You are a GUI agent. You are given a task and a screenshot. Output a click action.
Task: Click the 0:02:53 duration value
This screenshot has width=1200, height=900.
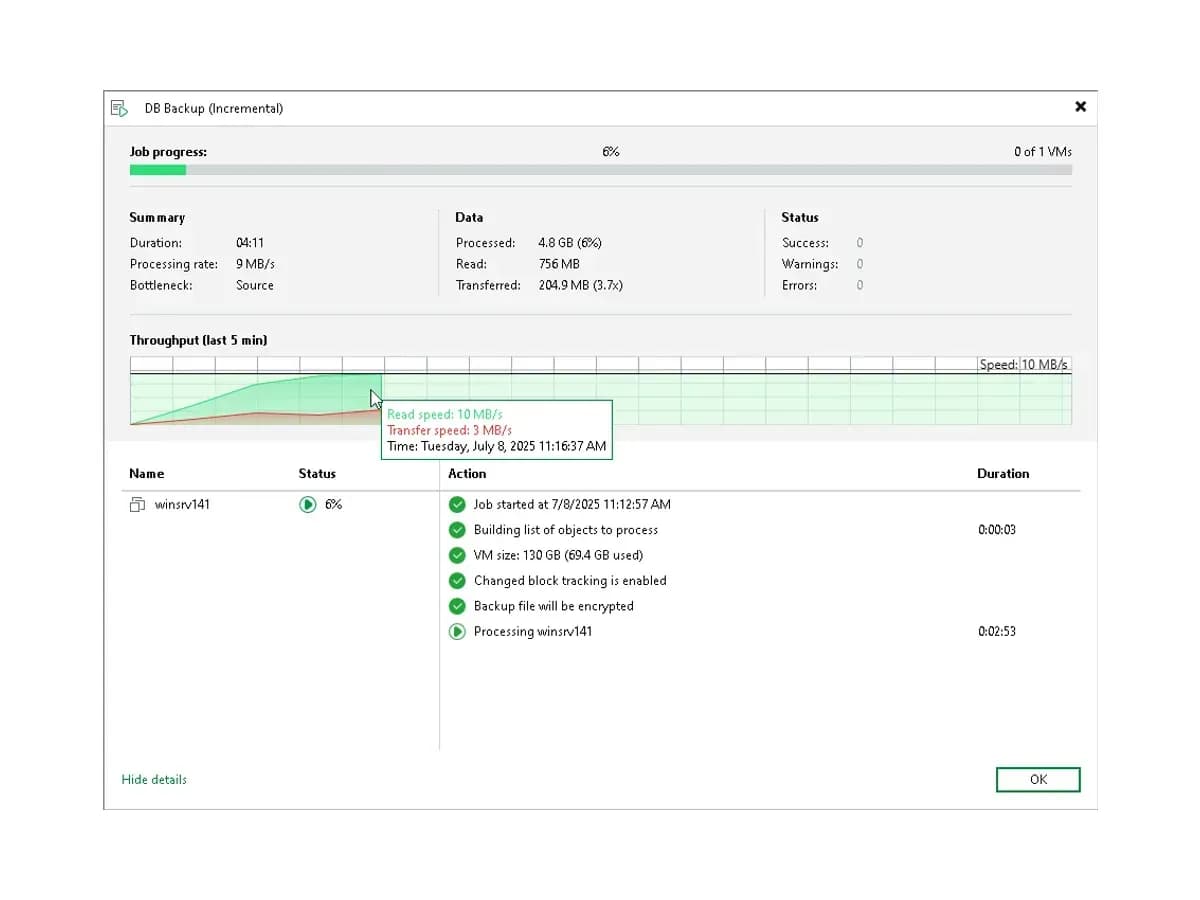[997, 632]
